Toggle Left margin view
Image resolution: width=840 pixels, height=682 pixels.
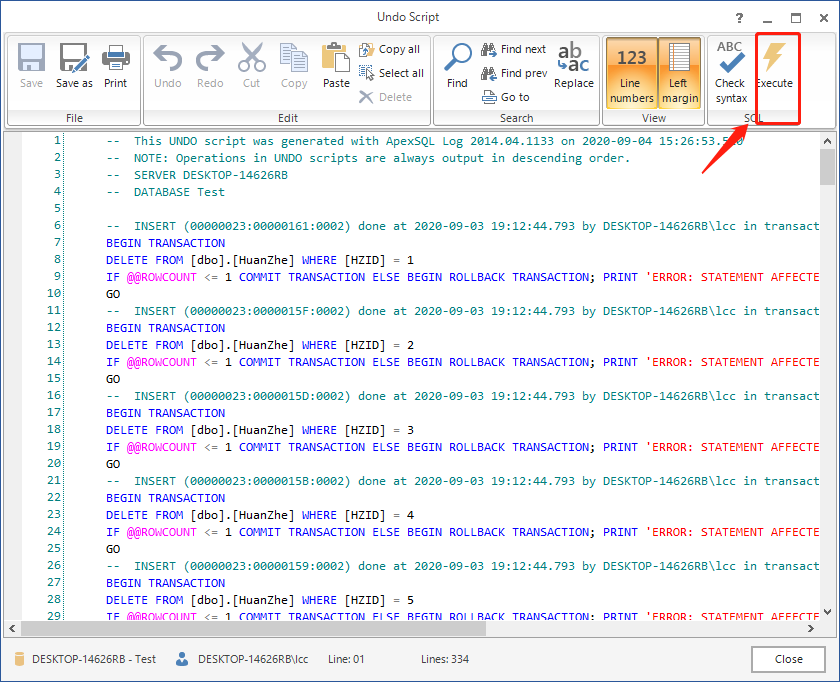pyautogui.click(x=679, y=73)
